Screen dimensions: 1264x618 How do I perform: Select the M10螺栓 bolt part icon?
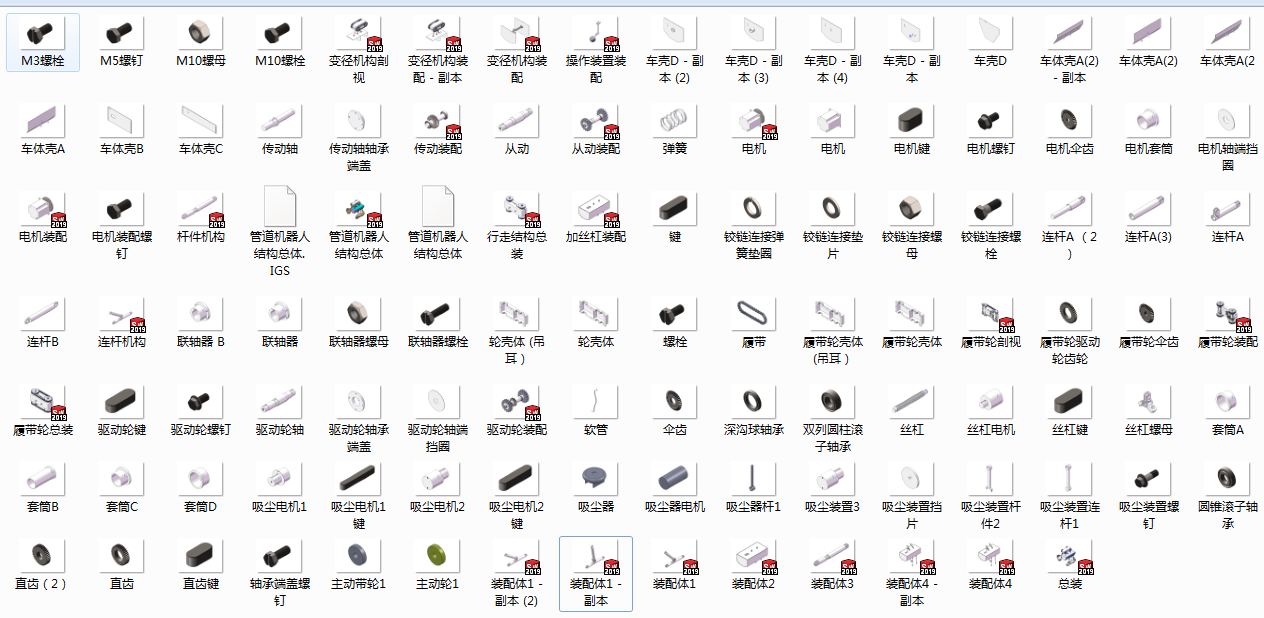coord(280,34)
